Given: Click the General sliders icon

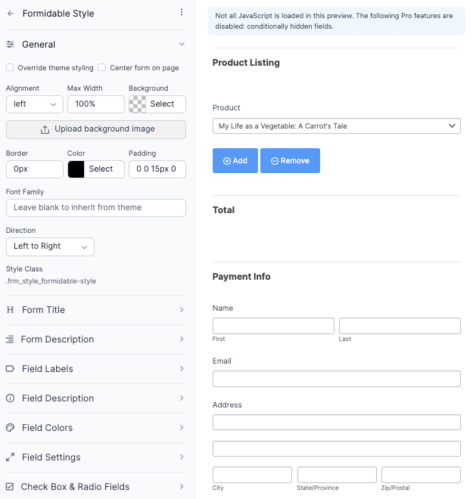Looking at the screenshot, I should coord(10,44).
